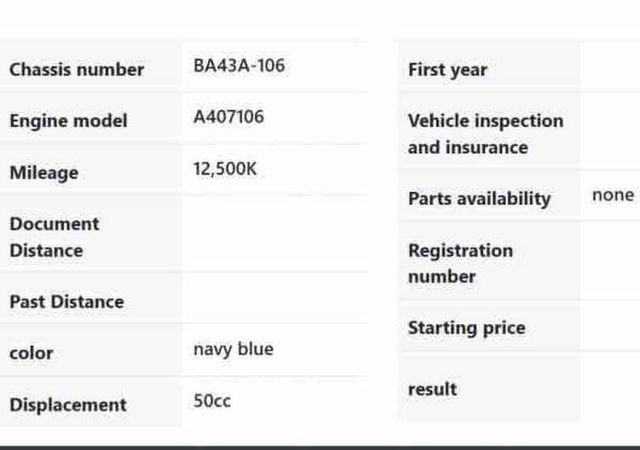Select the 12,500K mileage value

pyautogui.click(x=225, y=169)
